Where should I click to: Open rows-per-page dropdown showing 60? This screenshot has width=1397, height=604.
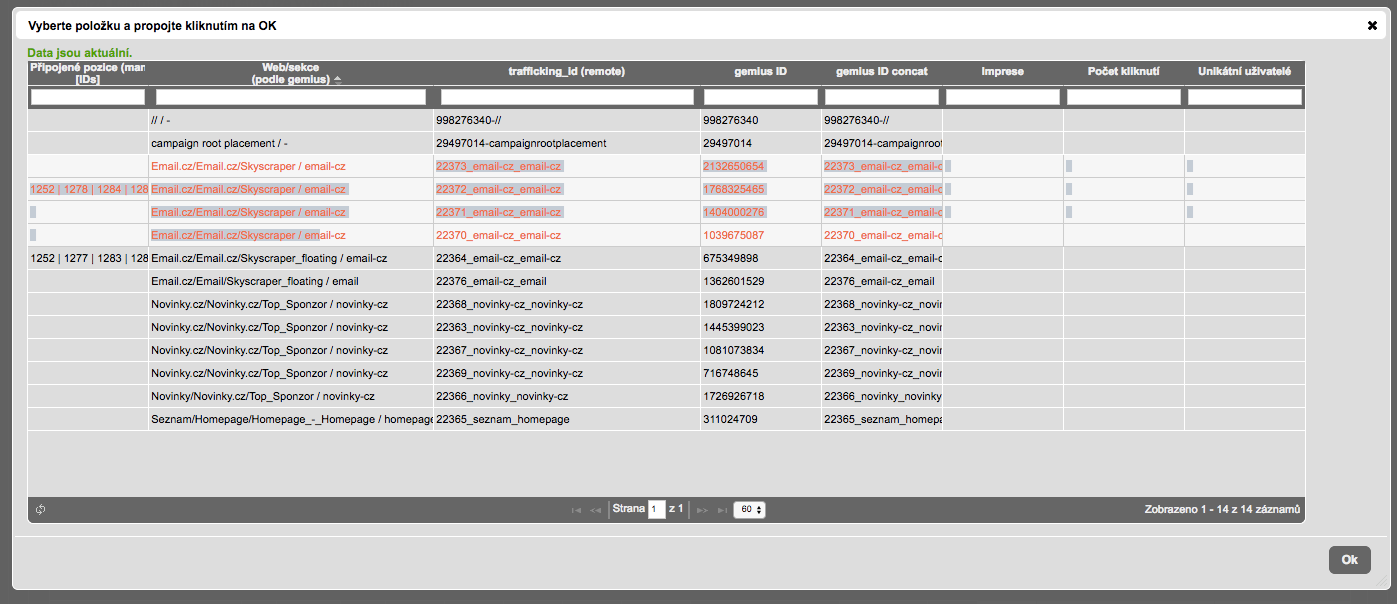[x=749, y=510]
